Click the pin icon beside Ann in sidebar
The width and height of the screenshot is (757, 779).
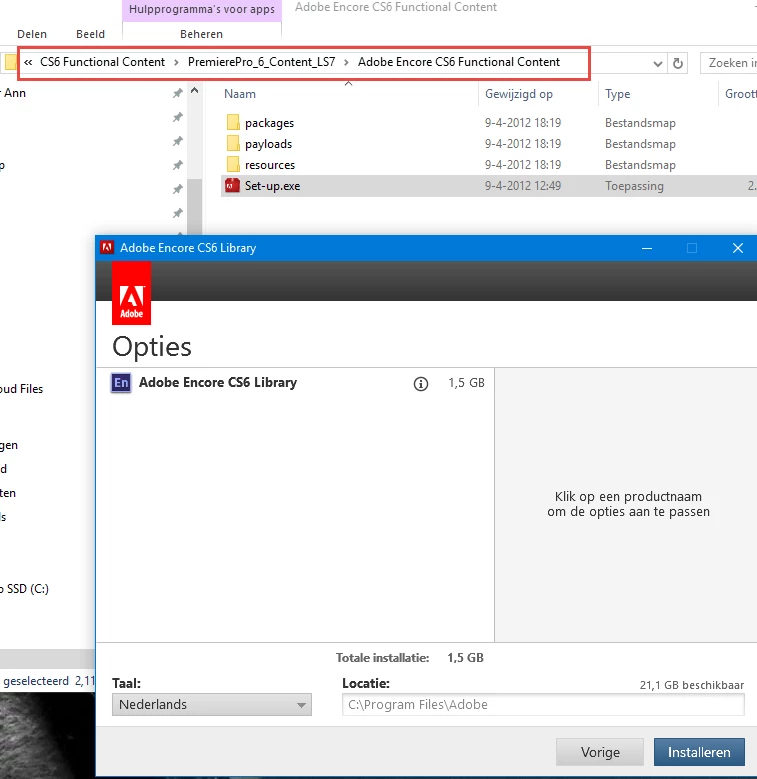[x=177, y=93]
